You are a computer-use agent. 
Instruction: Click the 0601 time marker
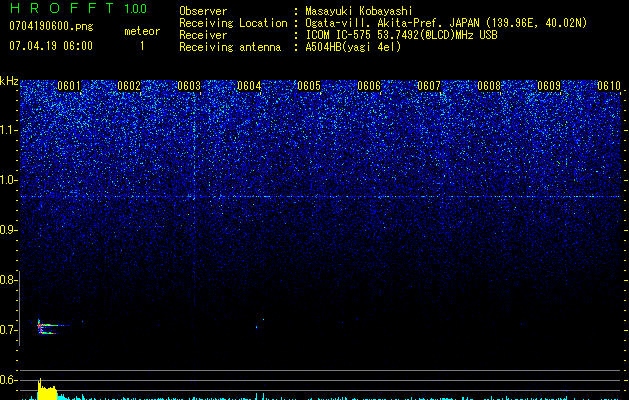pos(69,86)
